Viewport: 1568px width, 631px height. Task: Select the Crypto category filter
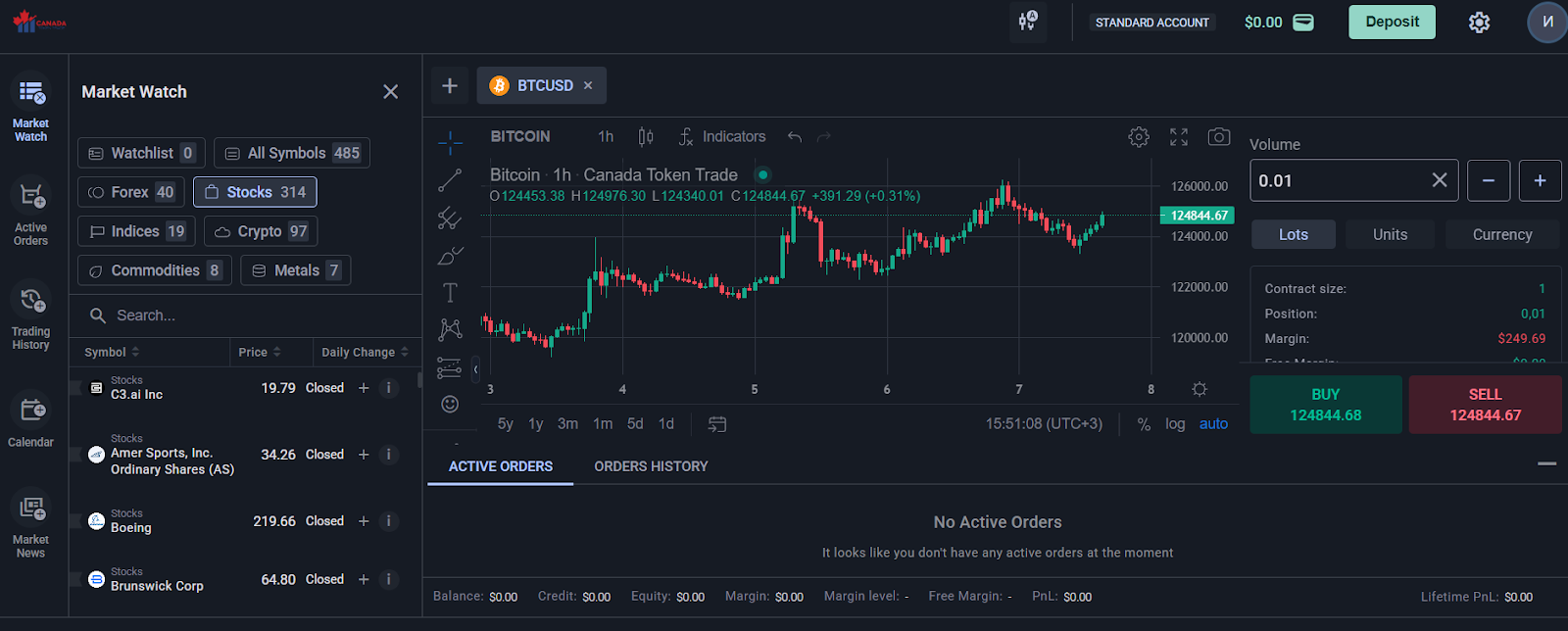(261, 231)
